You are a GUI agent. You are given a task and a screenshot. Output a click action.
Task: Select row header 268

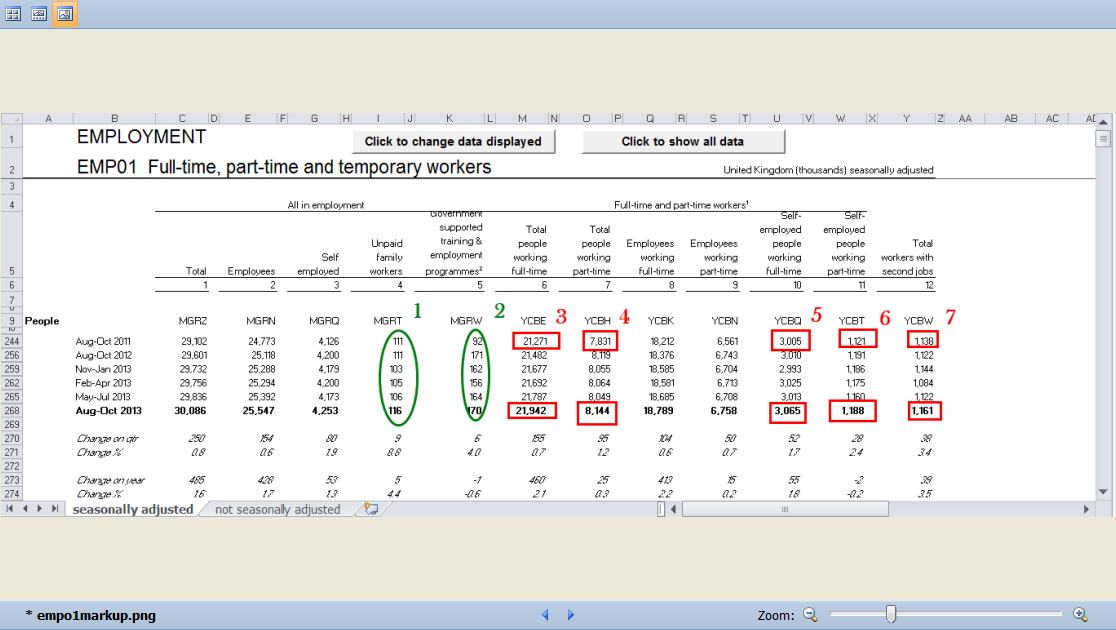[x=10, y=411]
